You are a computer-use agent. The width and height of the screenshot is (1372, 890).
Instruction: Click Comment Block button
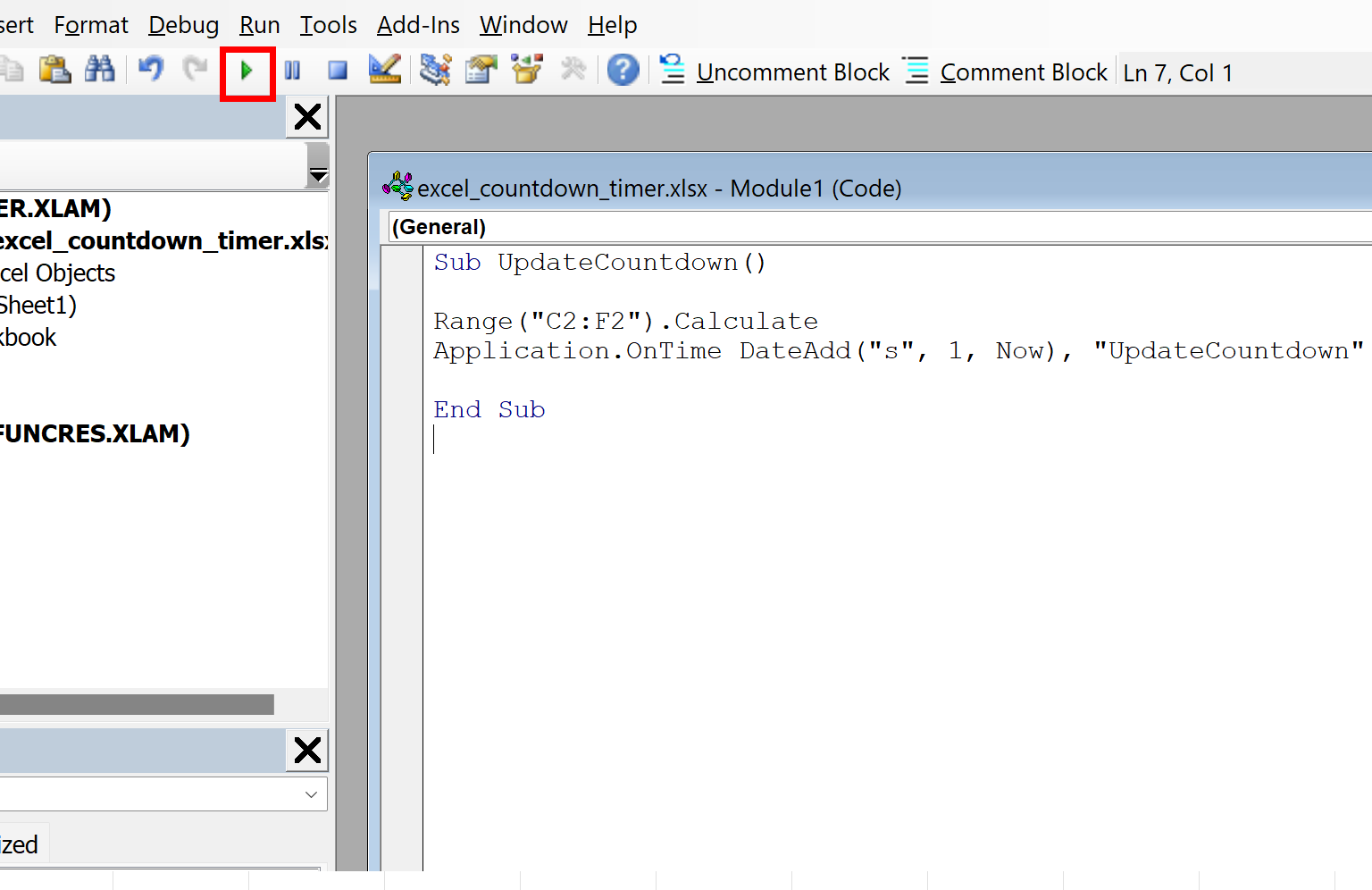coord(1006,72)
